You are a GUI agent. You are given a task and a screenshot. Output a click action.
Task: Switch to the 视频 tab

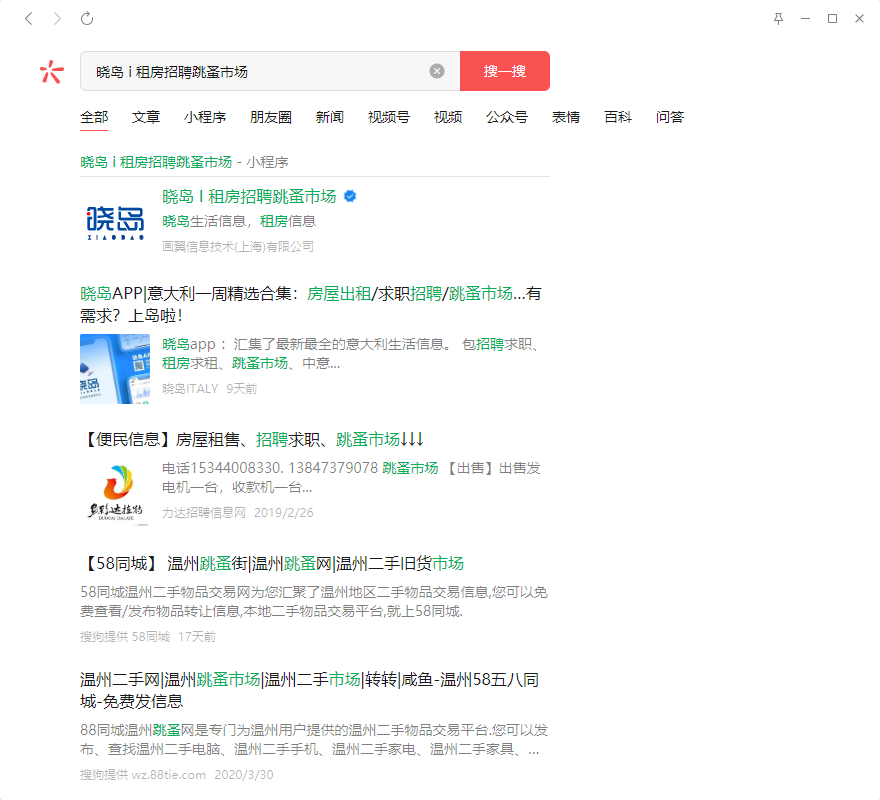pos(448,117)
